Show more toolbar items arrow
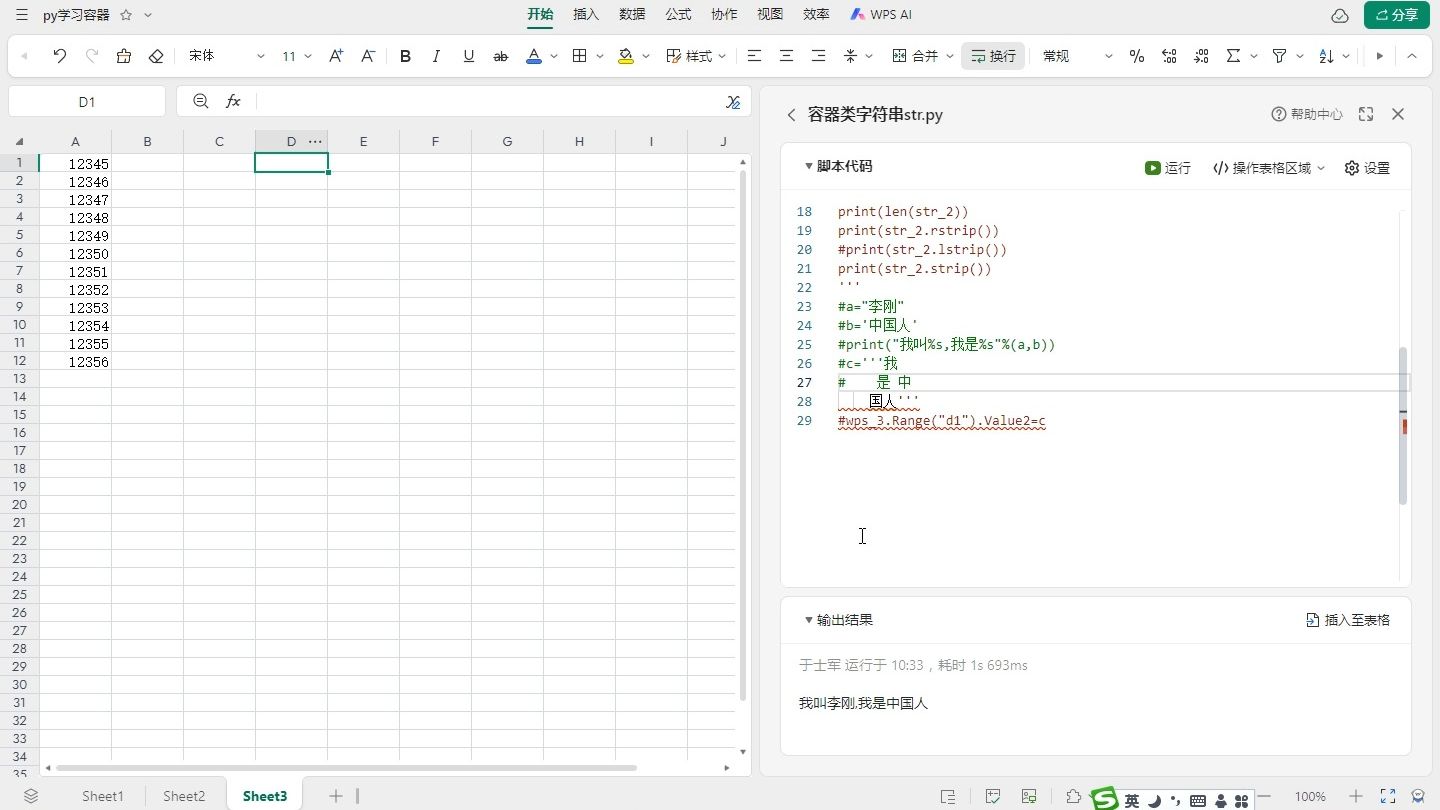This screenshot has width=1440, height=810. click(x=1380, y=56)
